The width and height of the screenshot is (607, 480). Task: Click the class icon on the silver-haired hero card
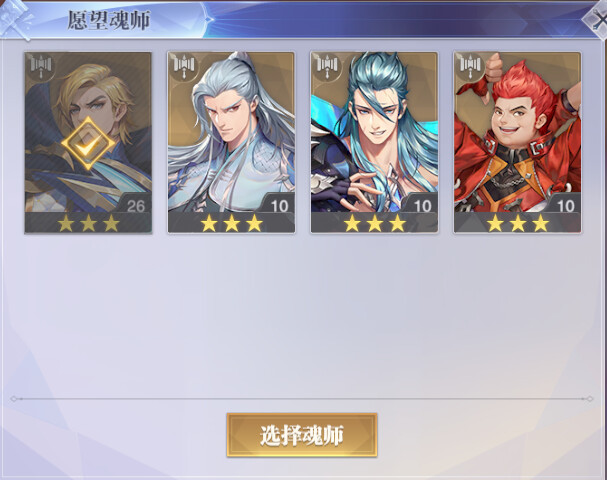(184, 67)
